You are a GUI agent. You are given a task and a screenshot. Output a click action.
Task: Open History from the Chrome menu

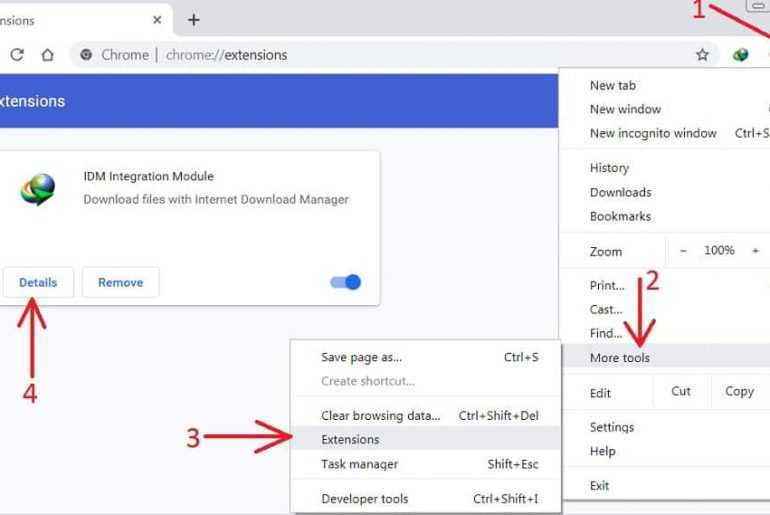click(664, 168)
